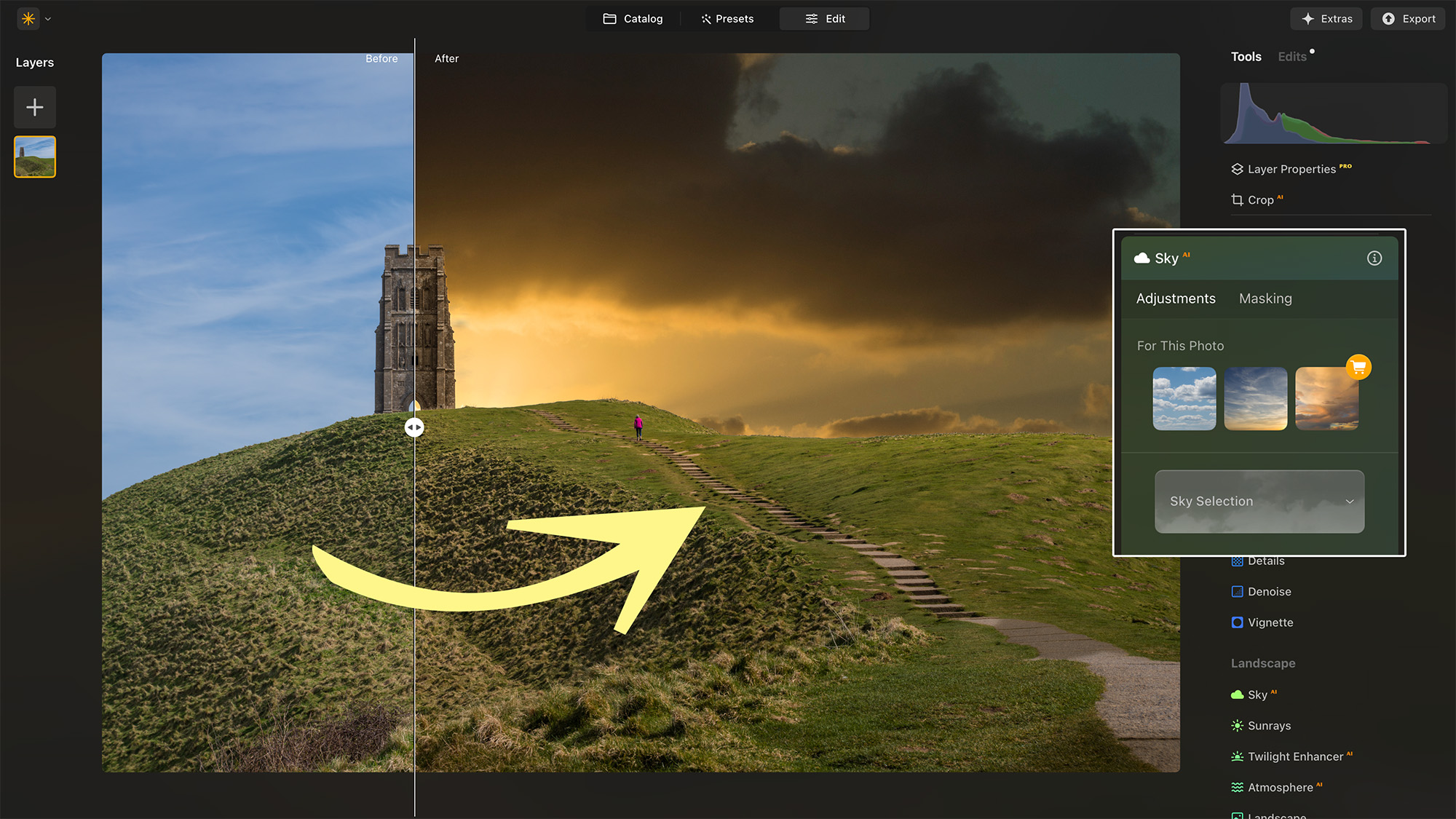Click the After label on image
1456x819 pixels.
pos(446,58)
